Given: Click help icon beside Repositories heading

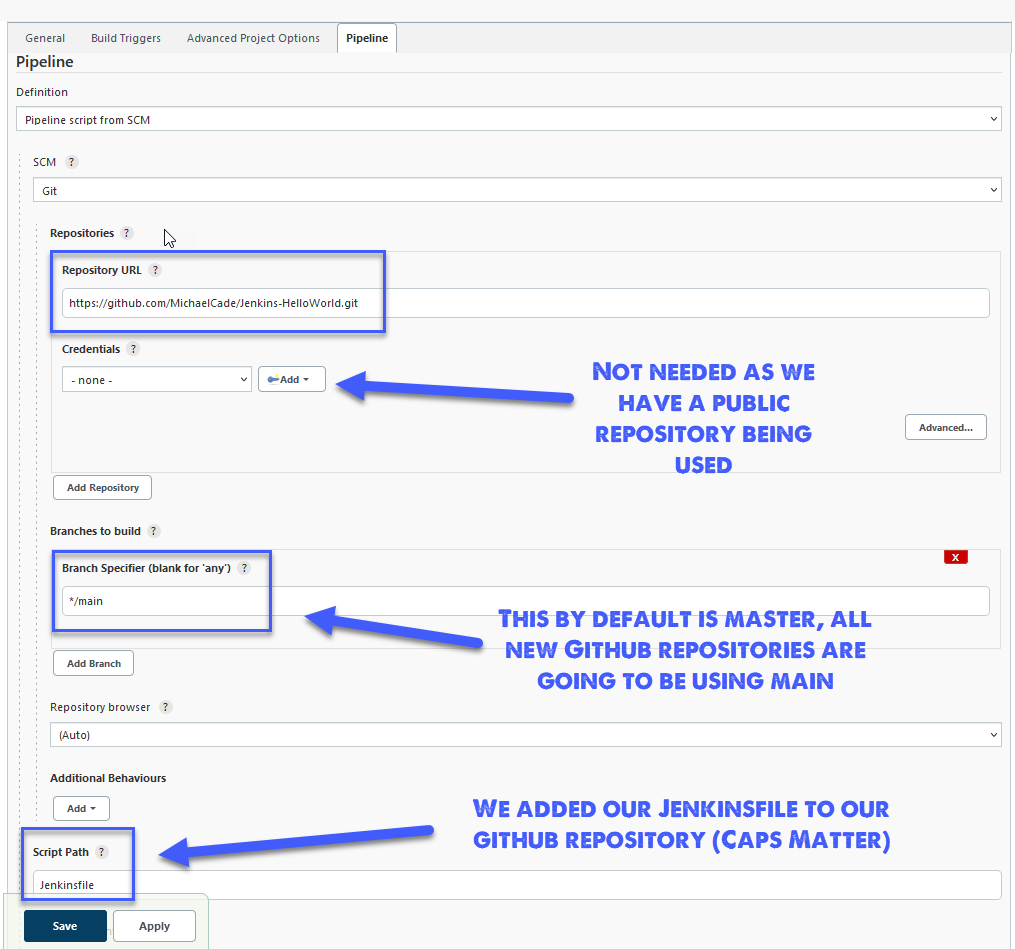Looking at the screenshot, I should [126, 233].
